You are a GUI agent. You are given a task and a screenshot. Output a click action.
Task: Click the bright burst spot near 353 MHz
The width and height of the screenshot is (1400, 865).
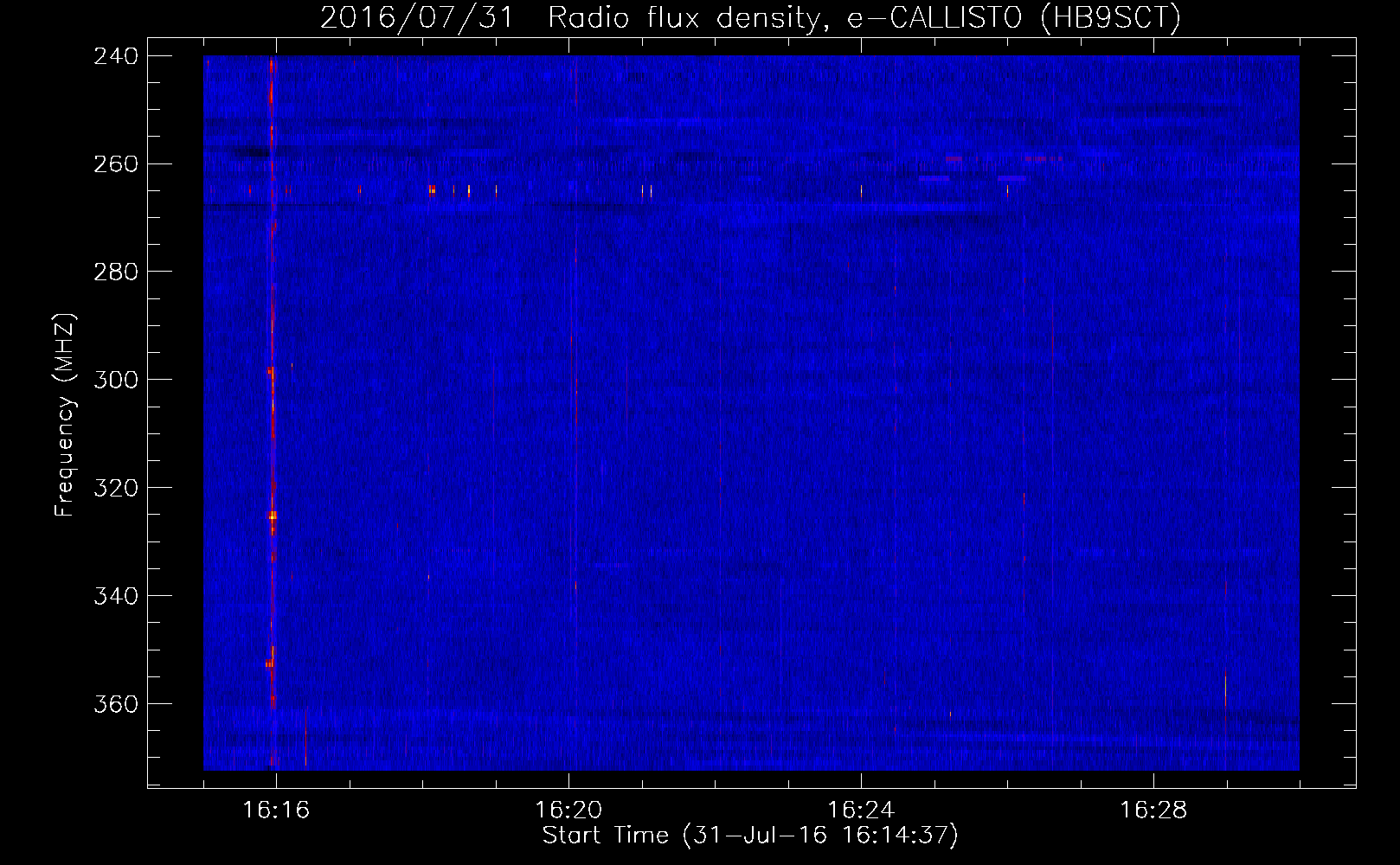[x=270, y=663]
